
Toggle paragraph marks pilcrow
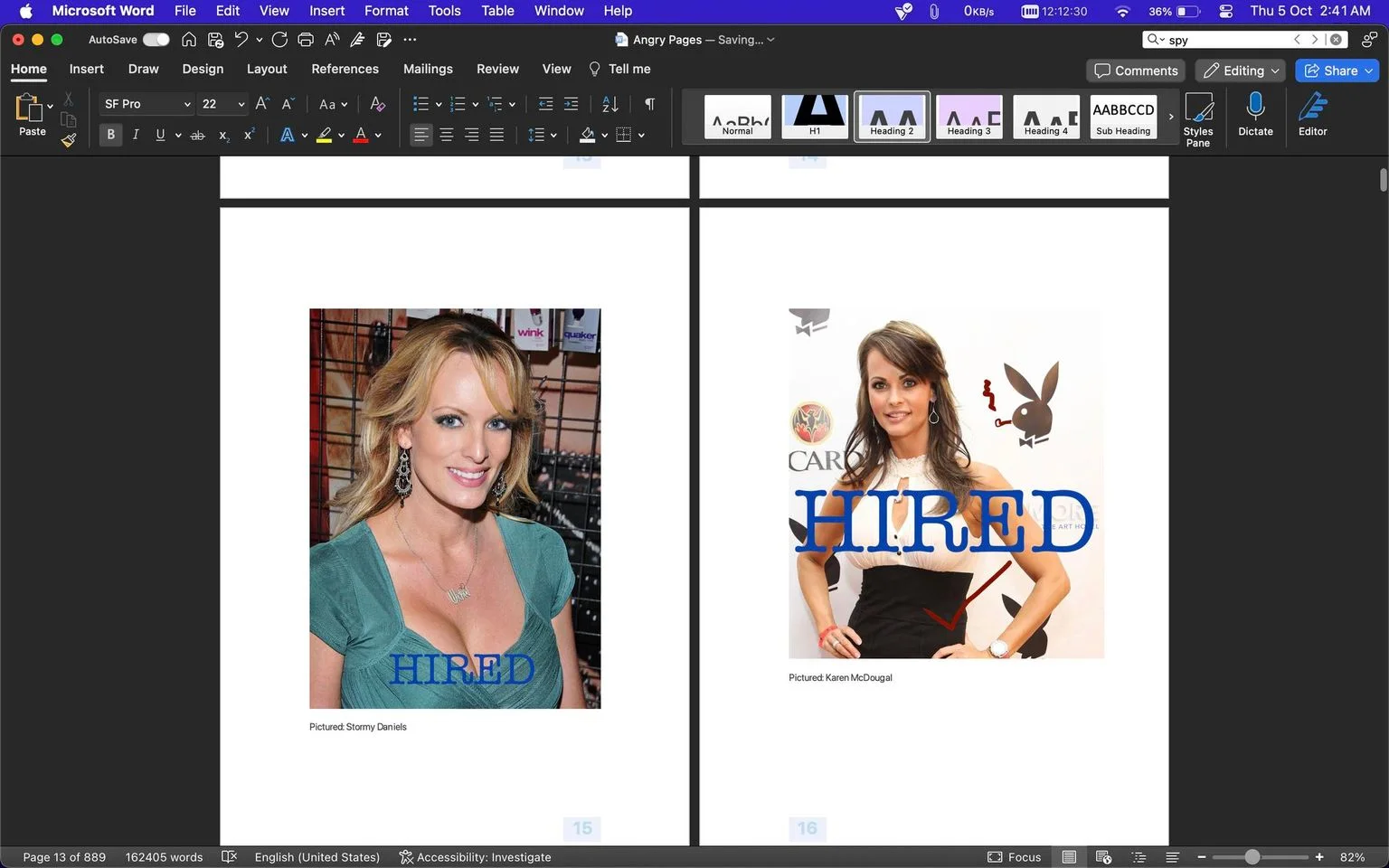tap(649, 104)
